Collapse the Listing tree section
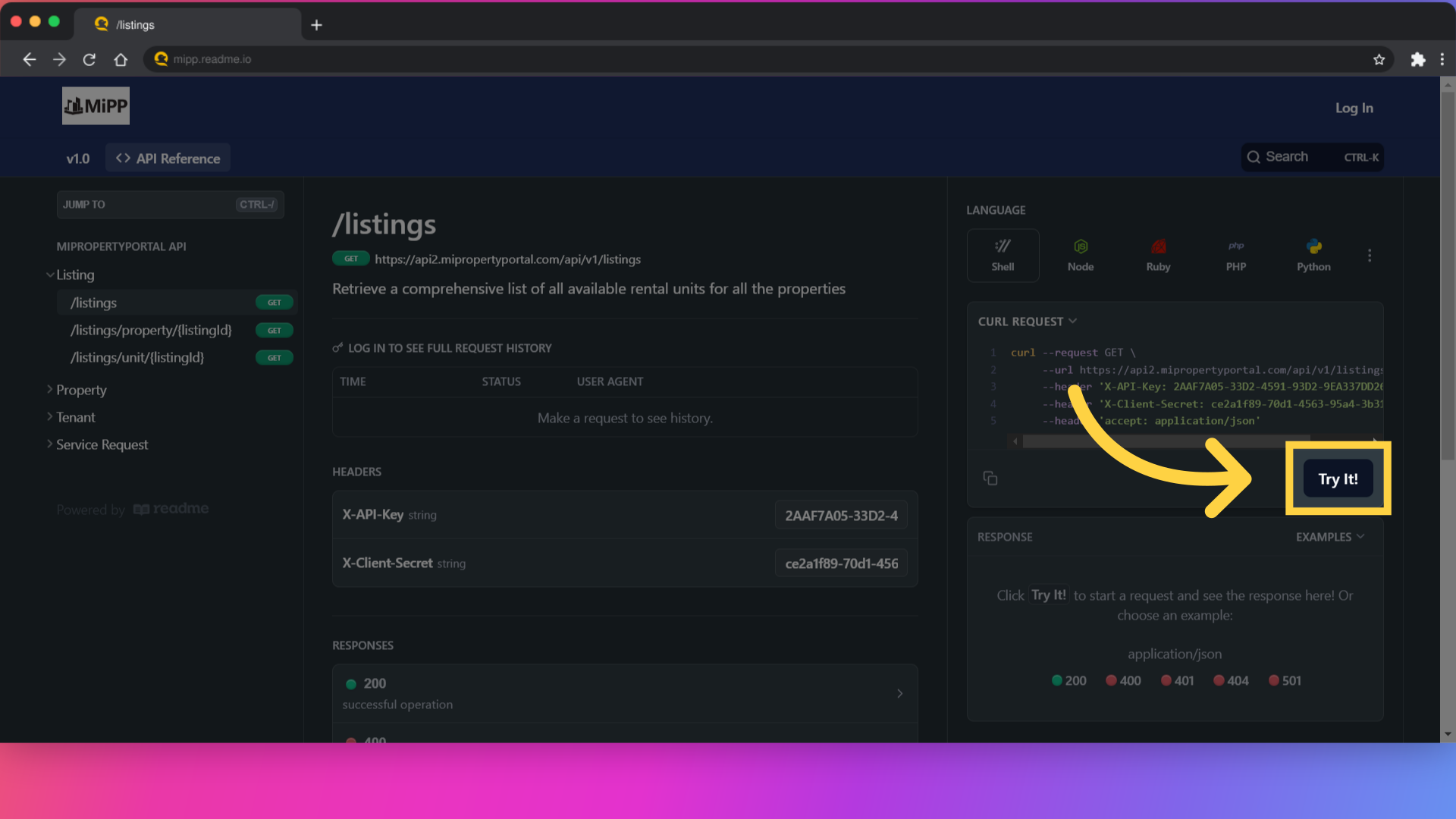The image size is (1456, 819). click(50, 275)
